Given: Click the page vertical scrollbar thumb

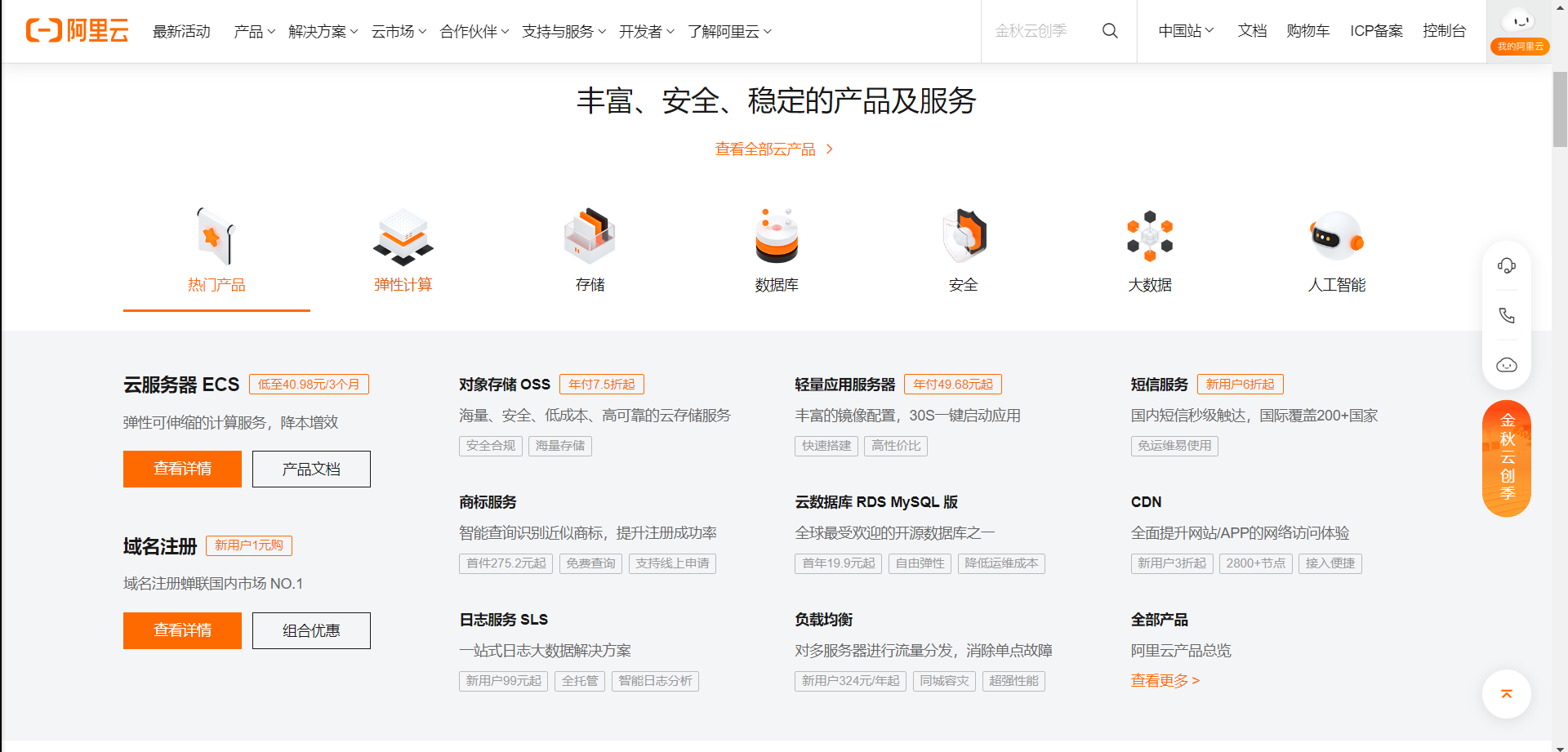Looking at the screenshot, I should pyautogui.click(x=1560, y=109).
